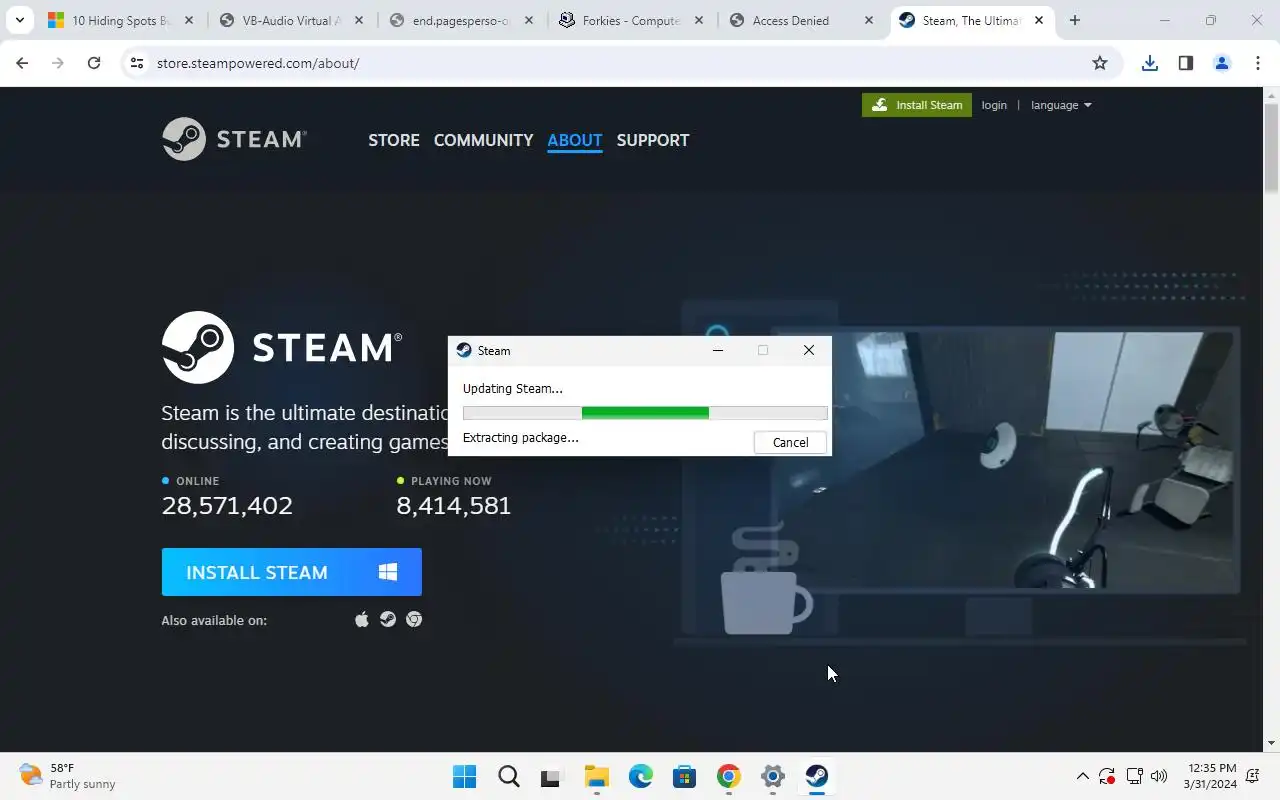Screen dimensions: 1280x800
Task: Minimize the Steam updater dialog
Action: 718,350
